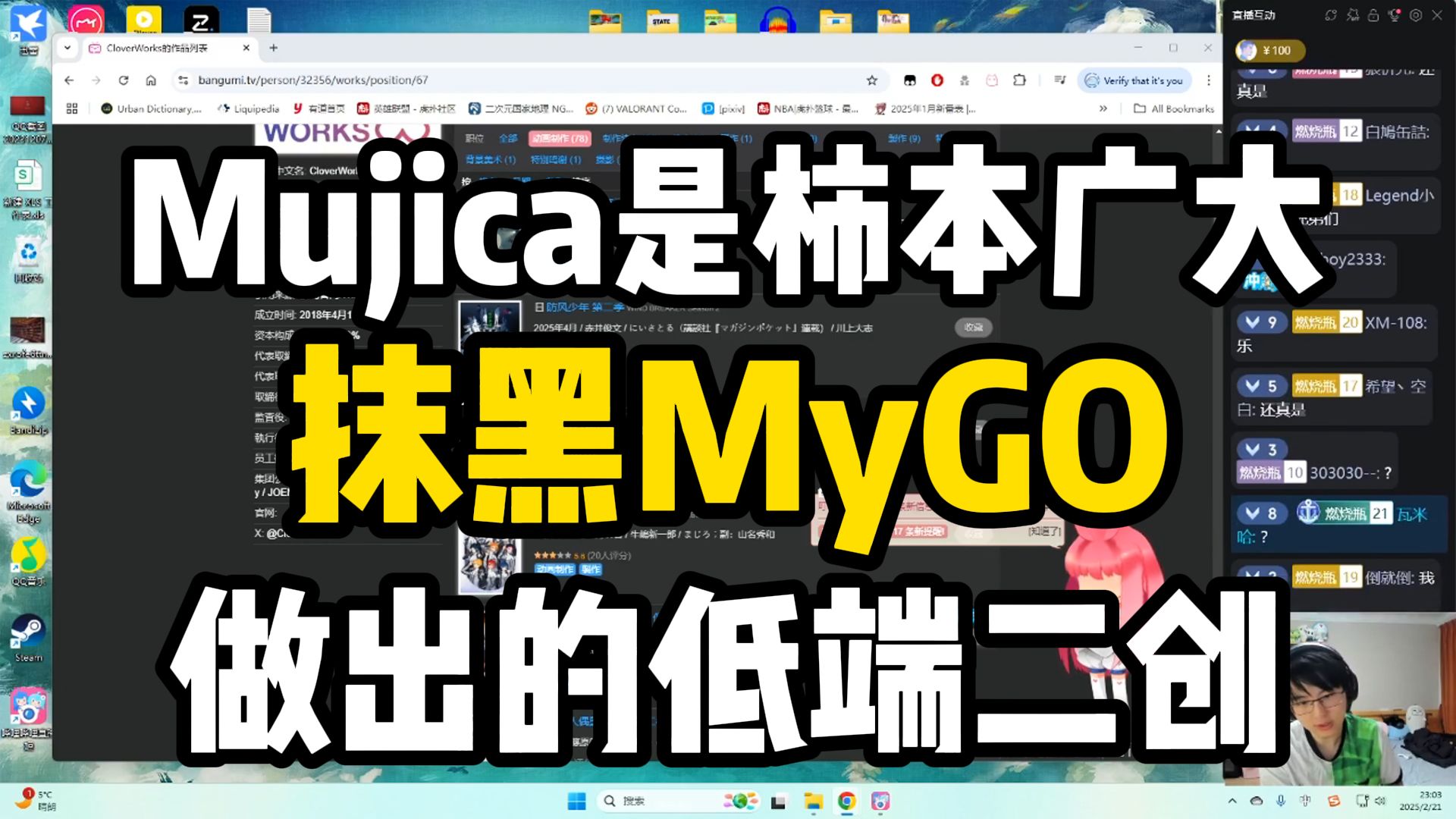
Task: Click the webcam icon in 直播互动 panel
Action: pos(1395,15)
